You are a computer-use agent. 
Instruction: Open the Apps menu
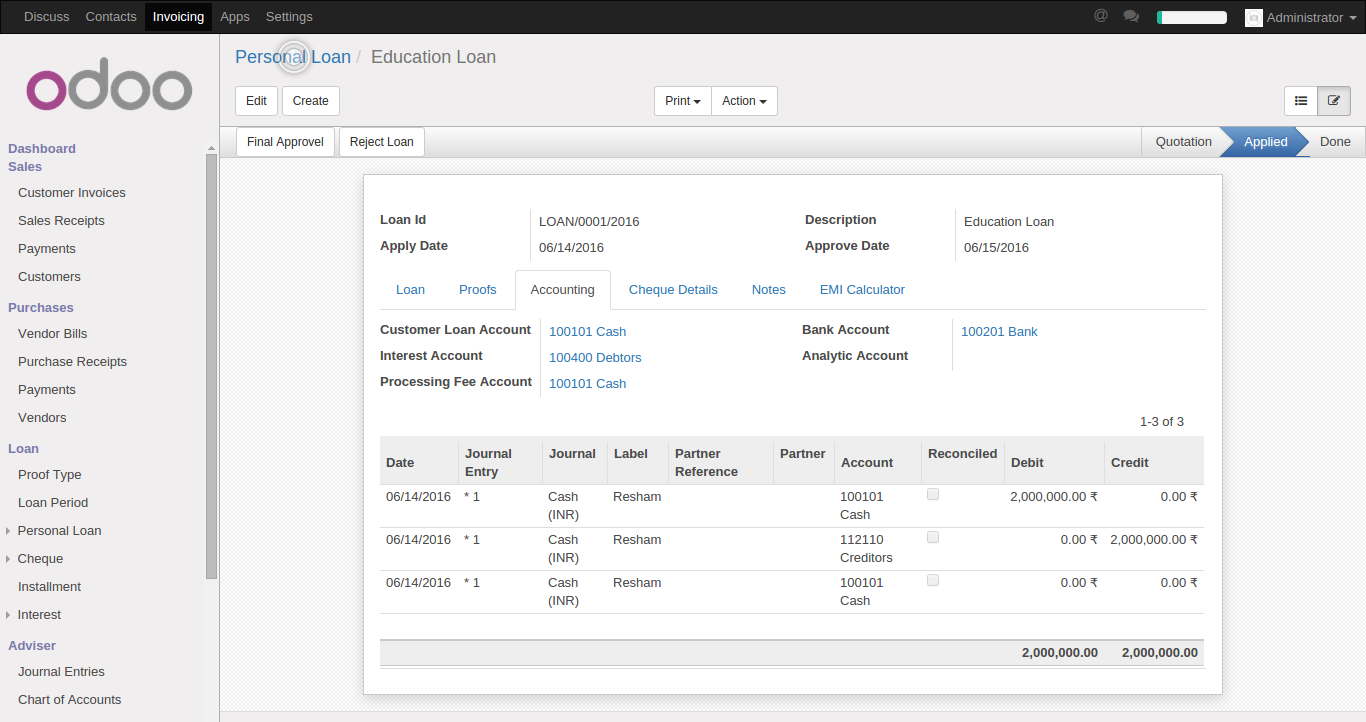tap(235, 17)
